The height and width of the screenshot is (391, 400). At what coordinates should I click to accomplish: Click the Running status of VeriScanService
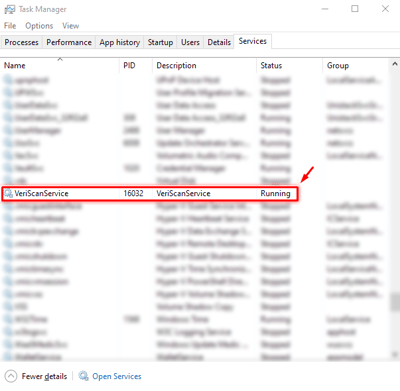[x=275, y=193]
